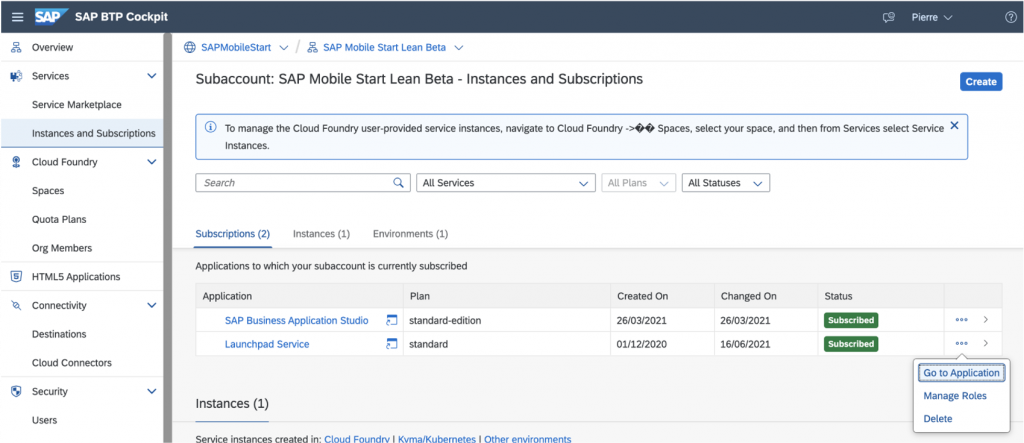The width and height of the screenshot is (1024, 443).
Task: Show details arrow for SAP Business Application Studio
Action: [x=985, y=320]
